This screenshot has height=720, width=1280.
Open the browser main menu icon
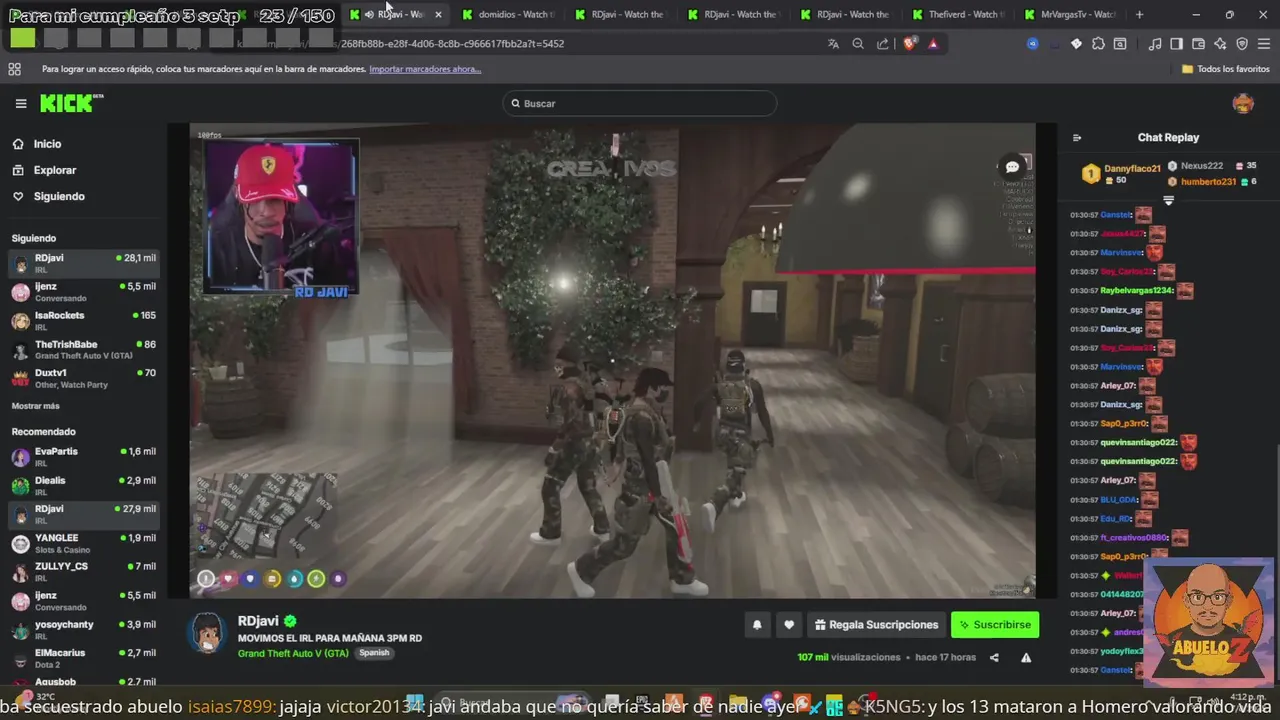pos(1263,44)
